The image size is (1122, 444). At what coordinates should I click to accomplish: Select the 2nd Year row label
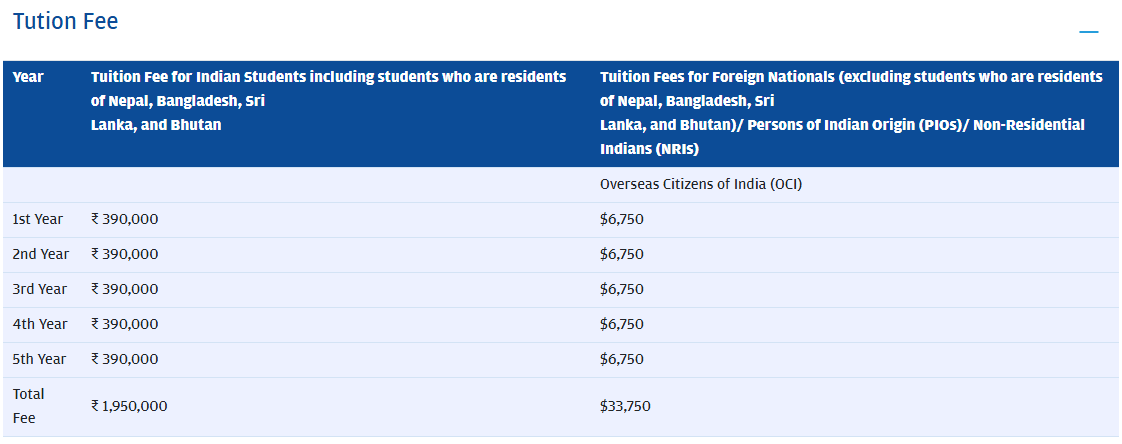pos(39,254)
